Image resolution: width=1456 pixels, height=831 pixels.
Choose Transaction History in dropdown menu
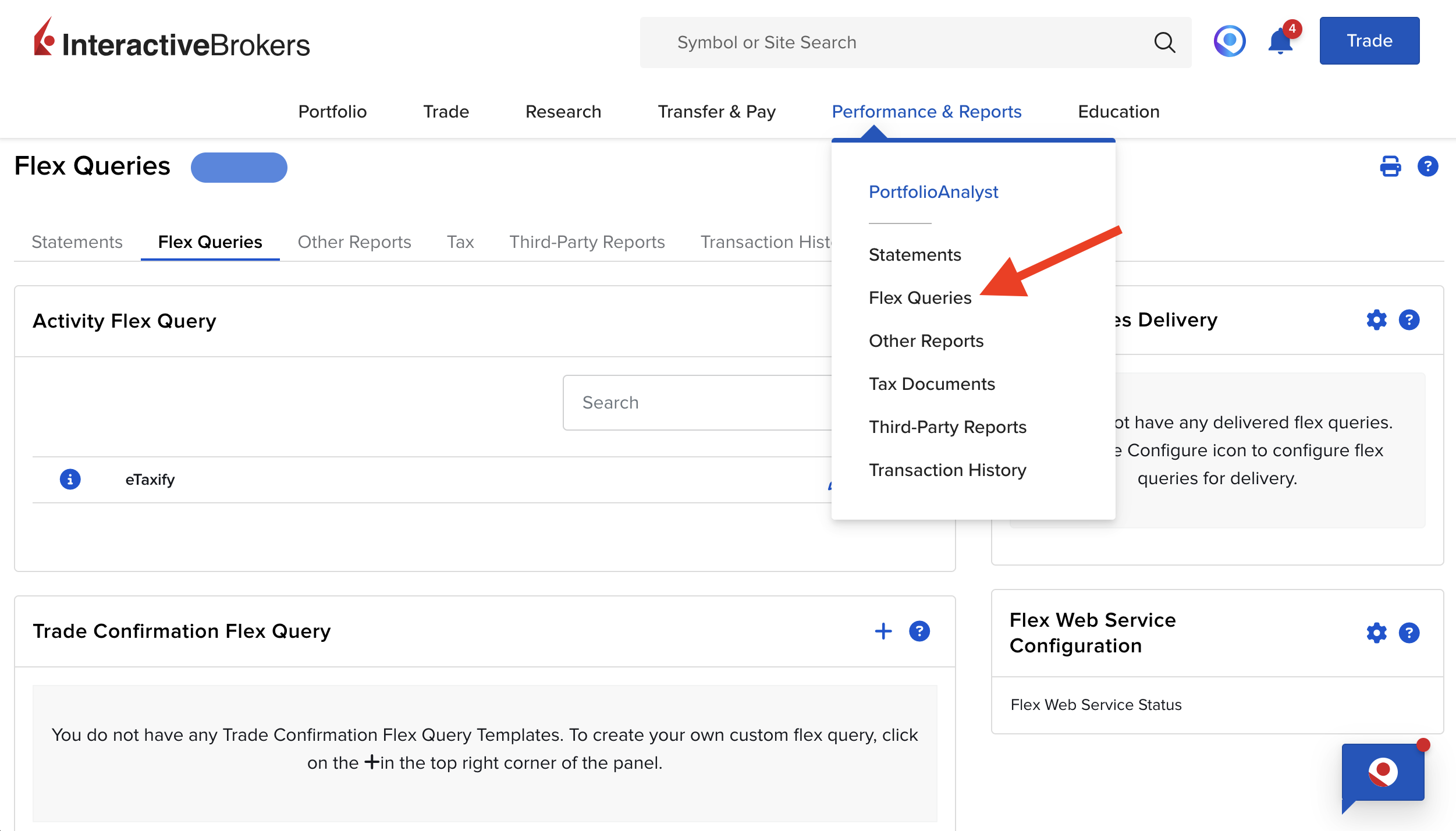[x=947, y=470]
